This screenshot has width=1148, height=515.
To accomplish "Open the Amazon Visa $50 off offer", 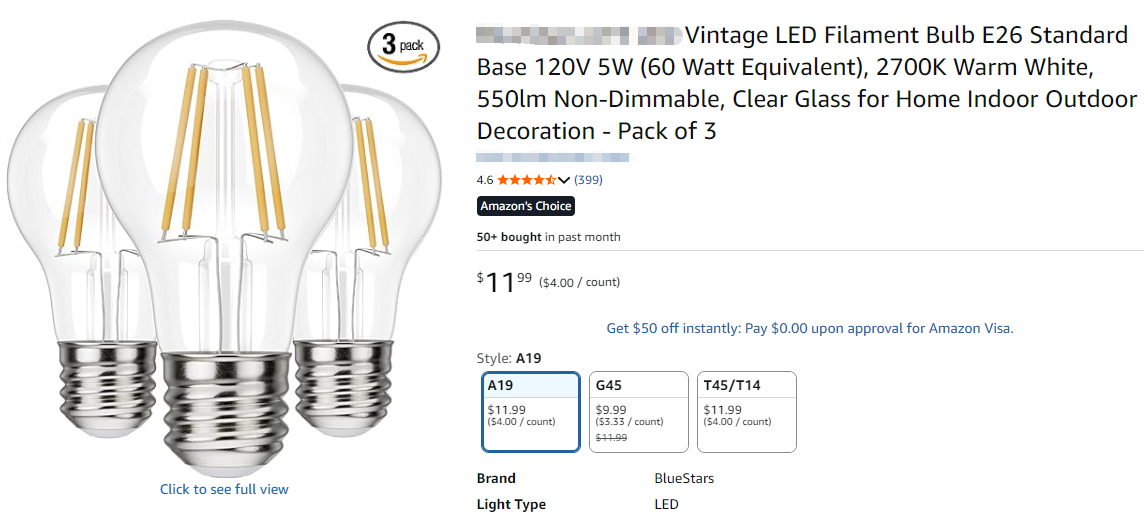I will point(809,328).
